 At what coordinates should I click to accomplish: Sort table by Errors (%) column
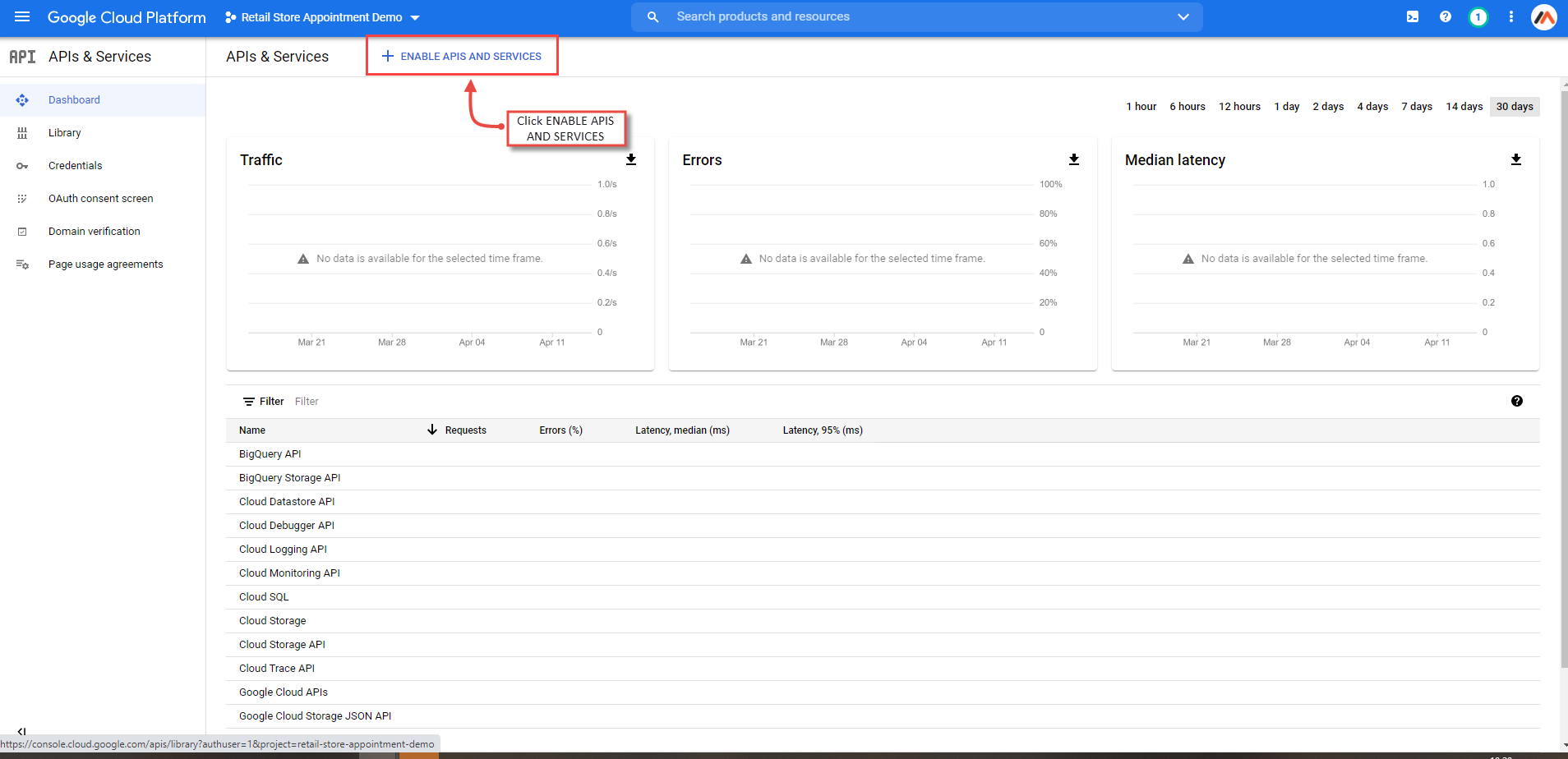pos(560,430)
